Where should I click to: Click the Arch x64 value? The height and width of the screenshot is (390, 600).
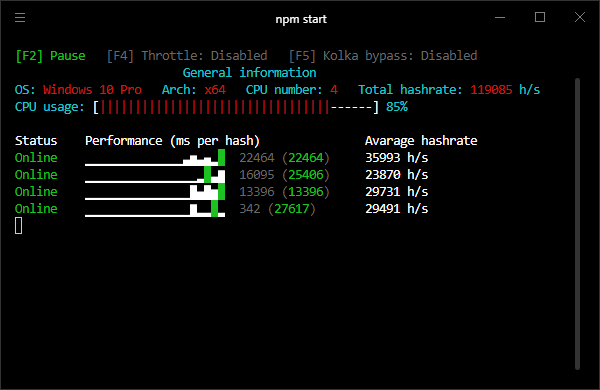[215, 90]
